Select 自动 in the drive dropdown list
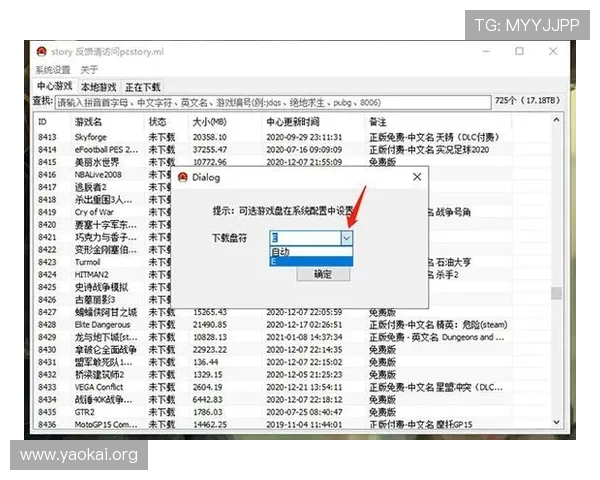The image size is (600, 480). pyautogui.click(x=311, y=251)
